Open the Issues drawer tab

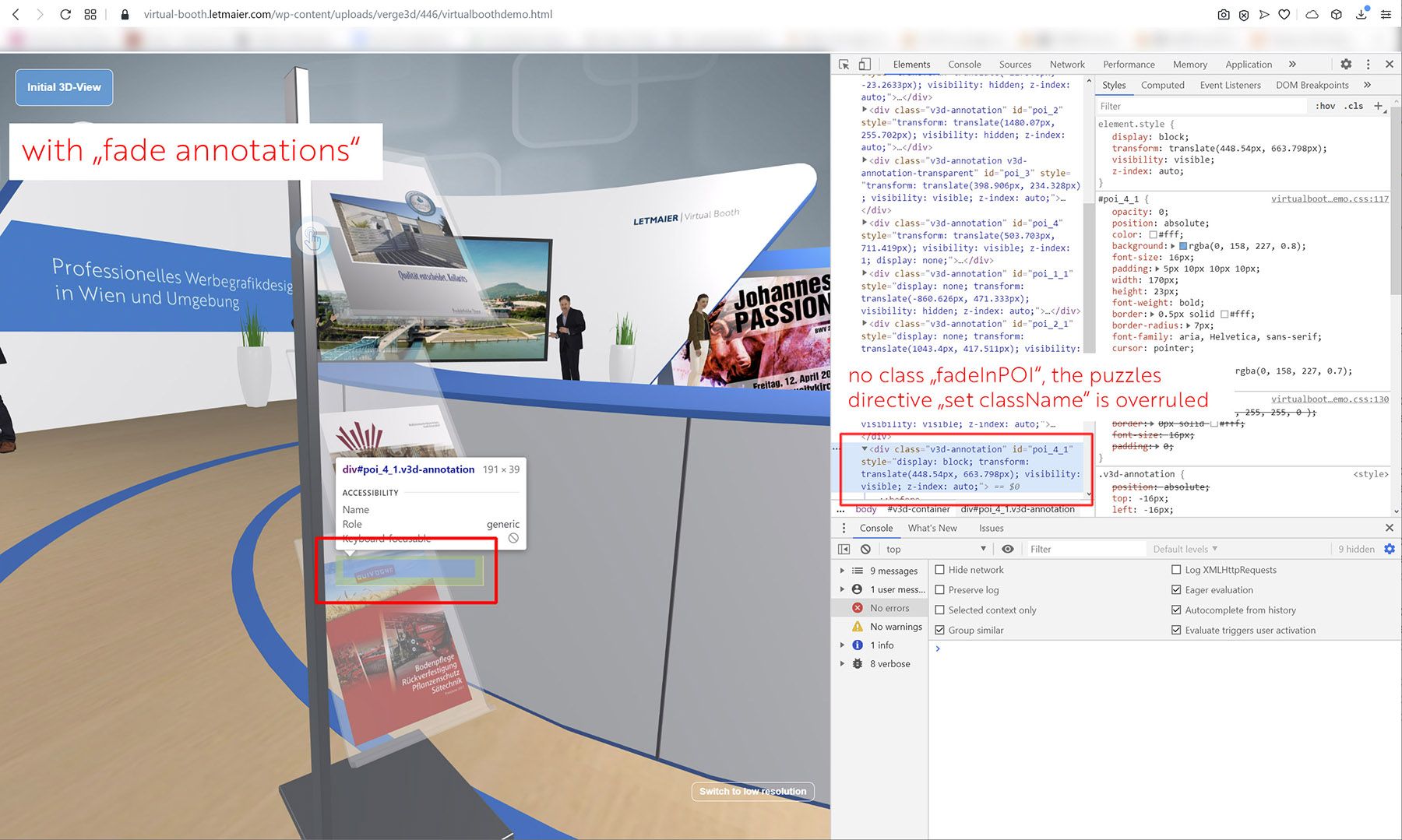coord(991,528)
